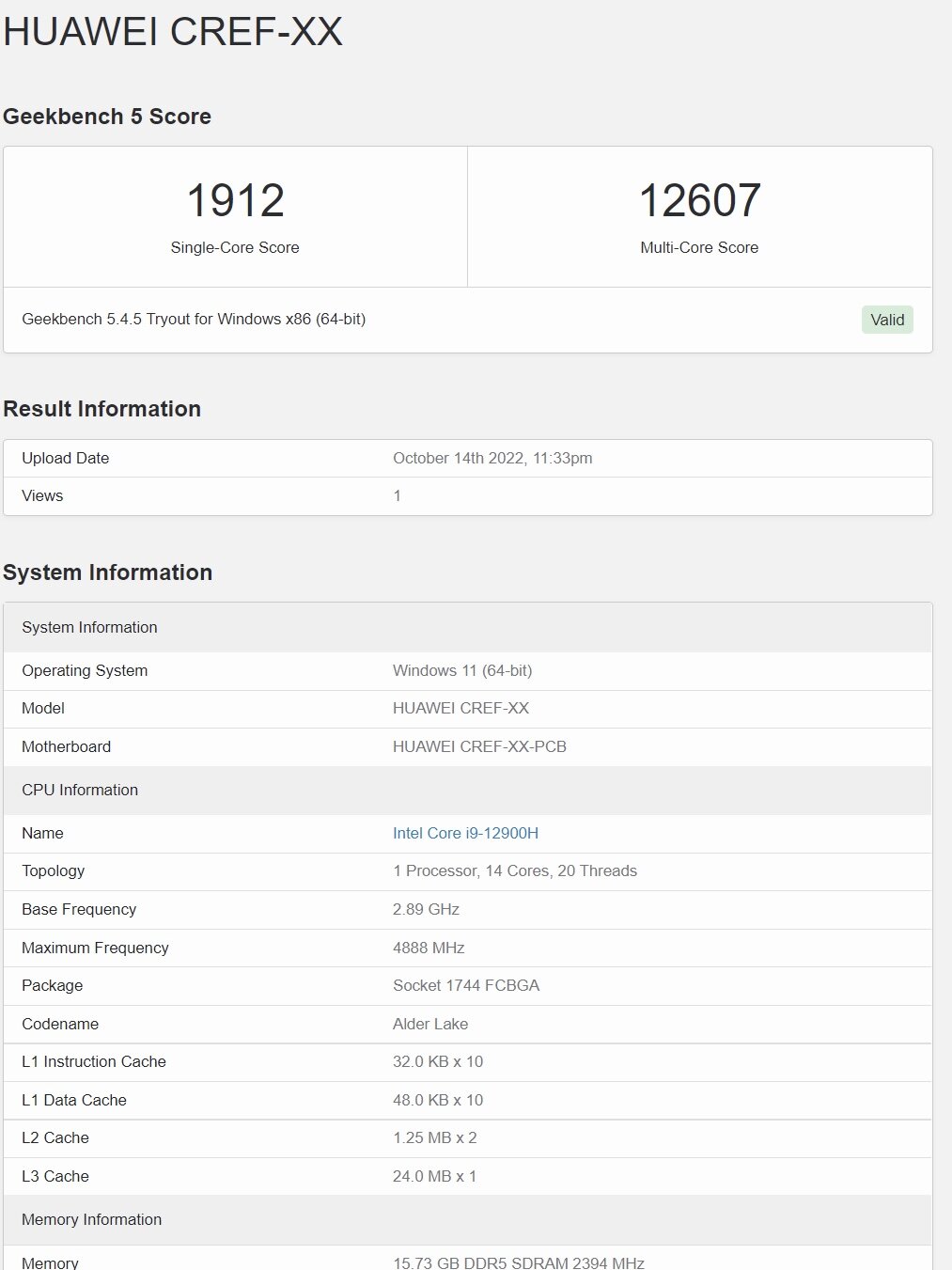Select the 2.89 GHz base frequency value
This screenshot has height=1270, width=952.
click(426, 909)
